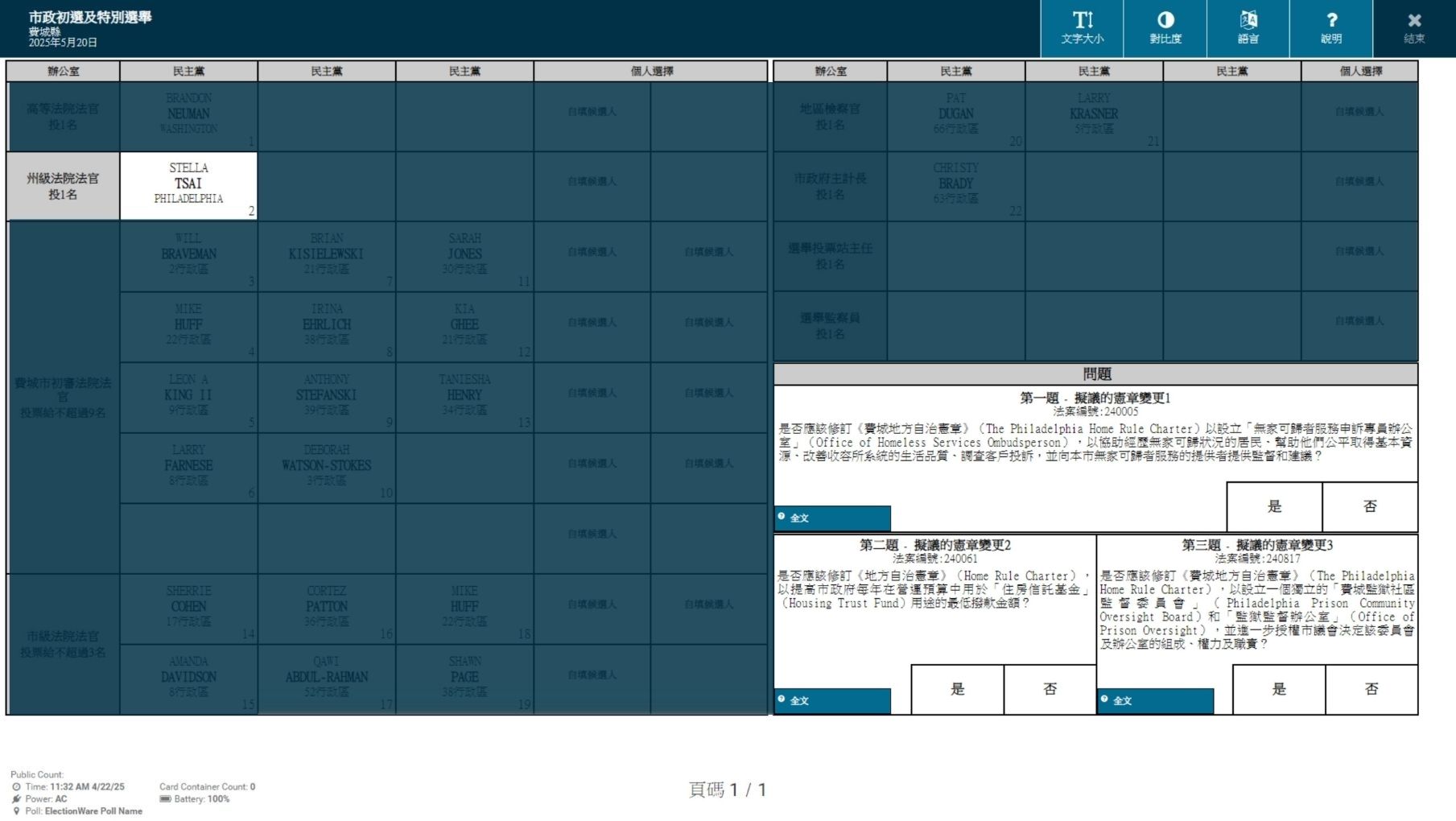This screenshot has height=821, width=1456.
Task: Click the 州級法院法官 office label
Action: point(63,186)
